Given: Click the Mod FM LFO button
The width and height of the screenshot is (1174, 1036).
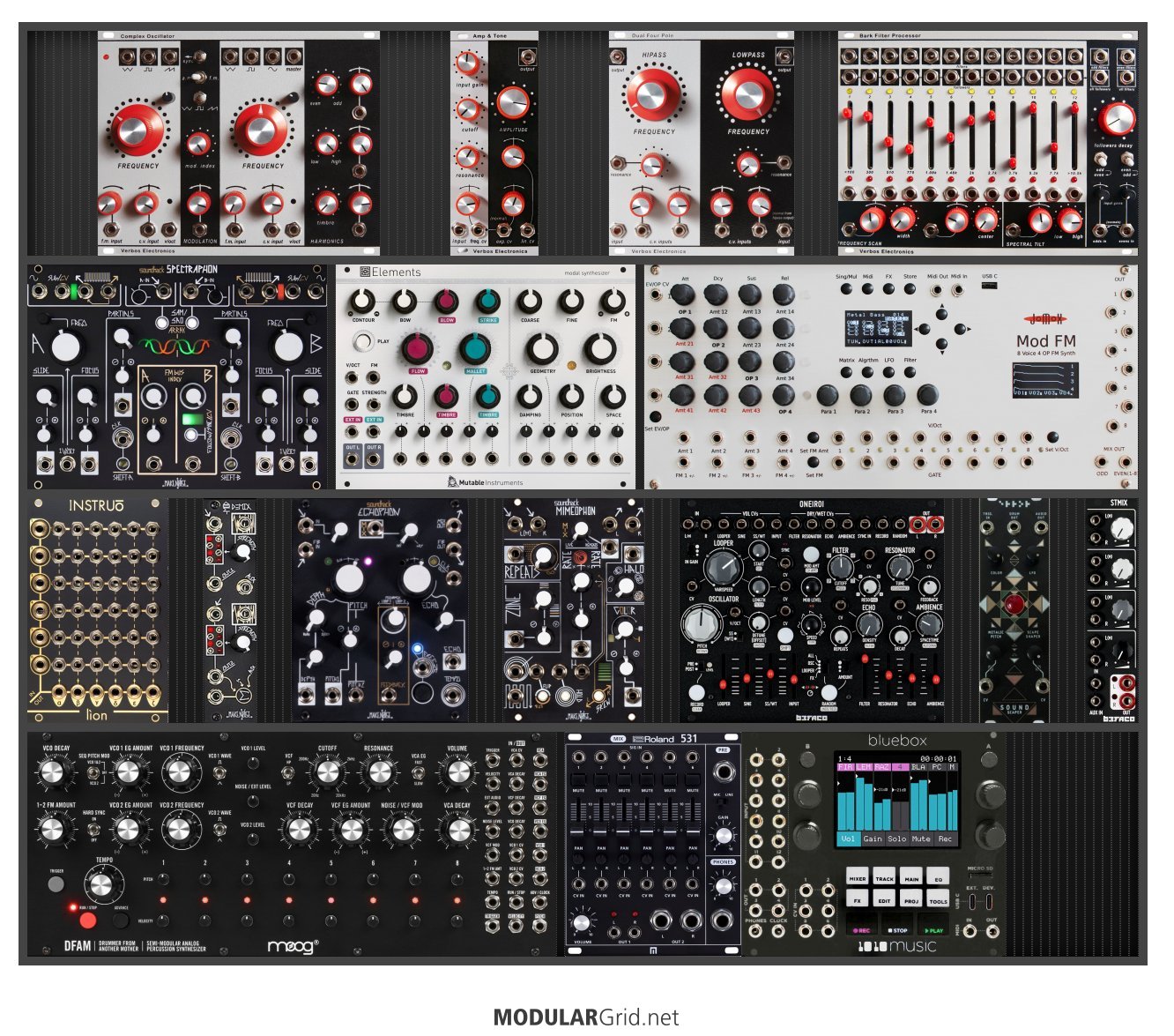Looking at the screenshot, I should click(x=889, y=373).
